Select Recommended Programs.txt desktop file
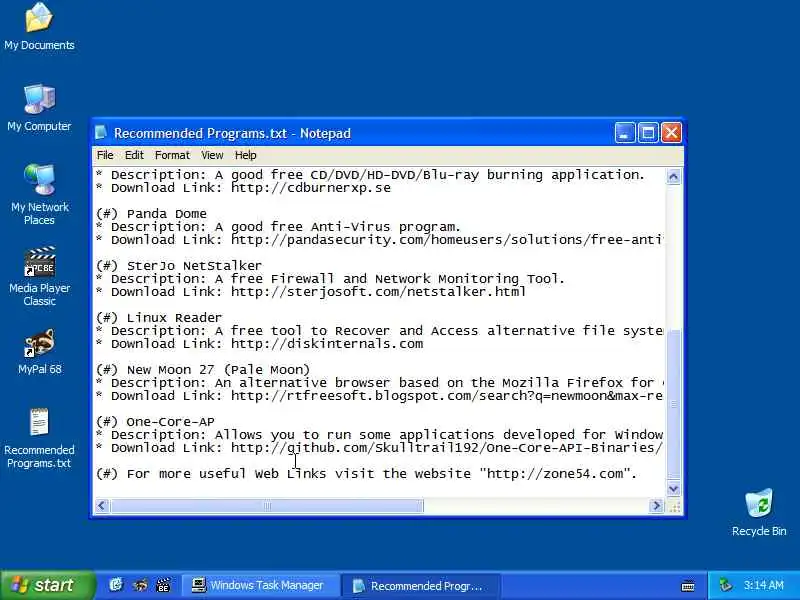The width and height of the screenshot is (800, 600). coord(39,439)
